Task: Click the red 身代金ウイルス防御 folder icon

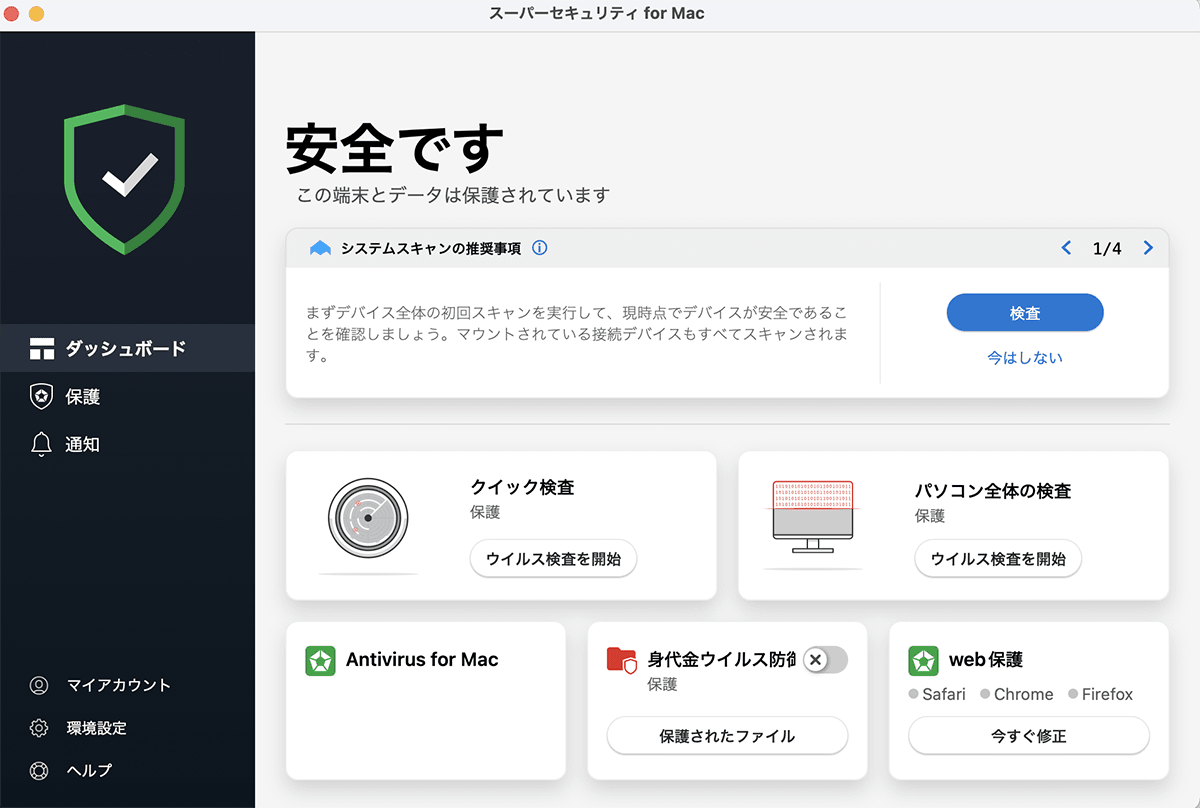Action: [x=624, y=660]
